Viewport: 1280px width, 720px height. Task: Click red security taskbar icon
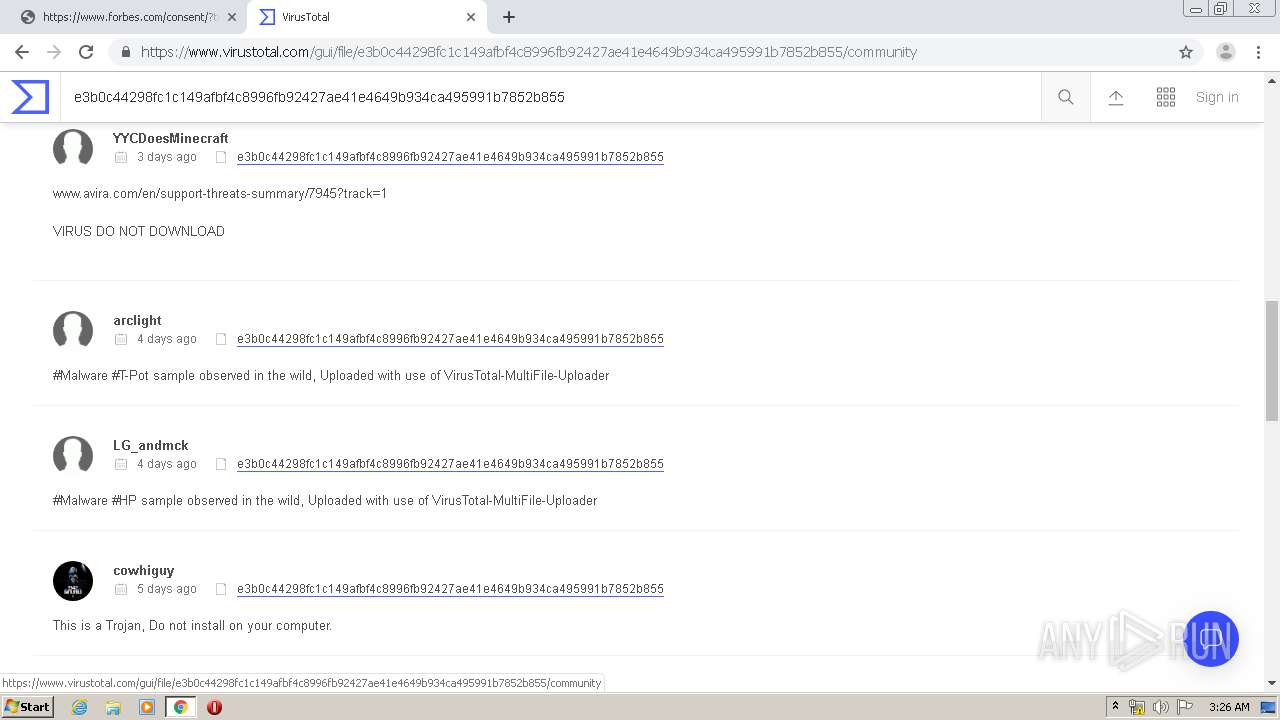214,707
